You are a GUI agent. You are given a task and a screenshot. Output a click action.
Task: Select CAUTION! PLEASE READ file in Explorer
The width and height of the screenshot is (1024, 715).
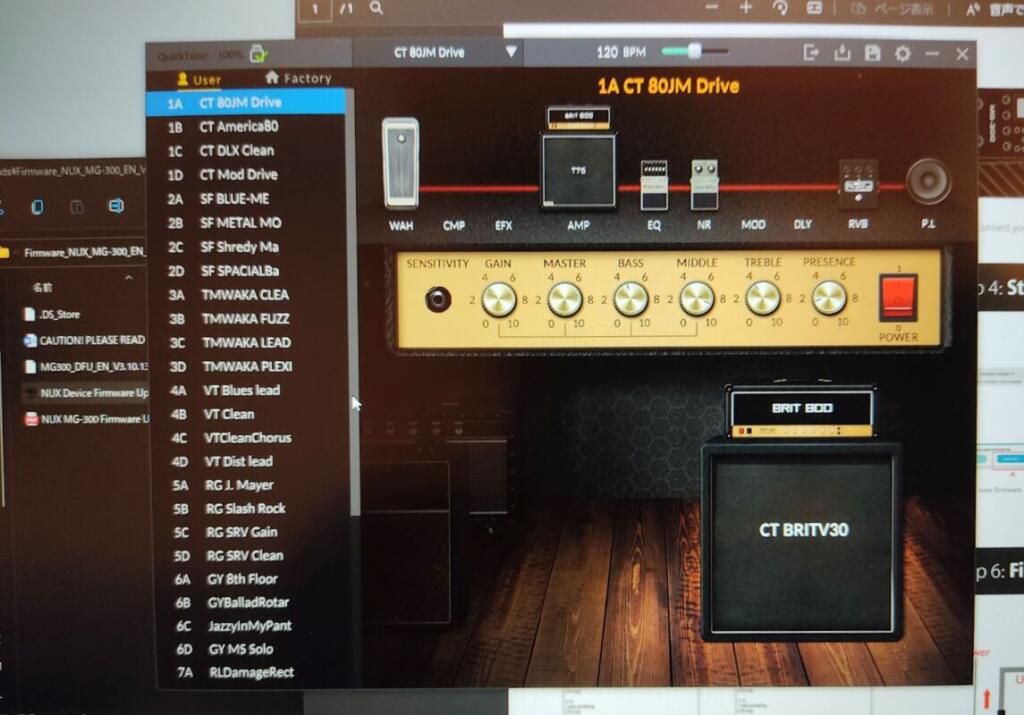(x=85, y=340)
